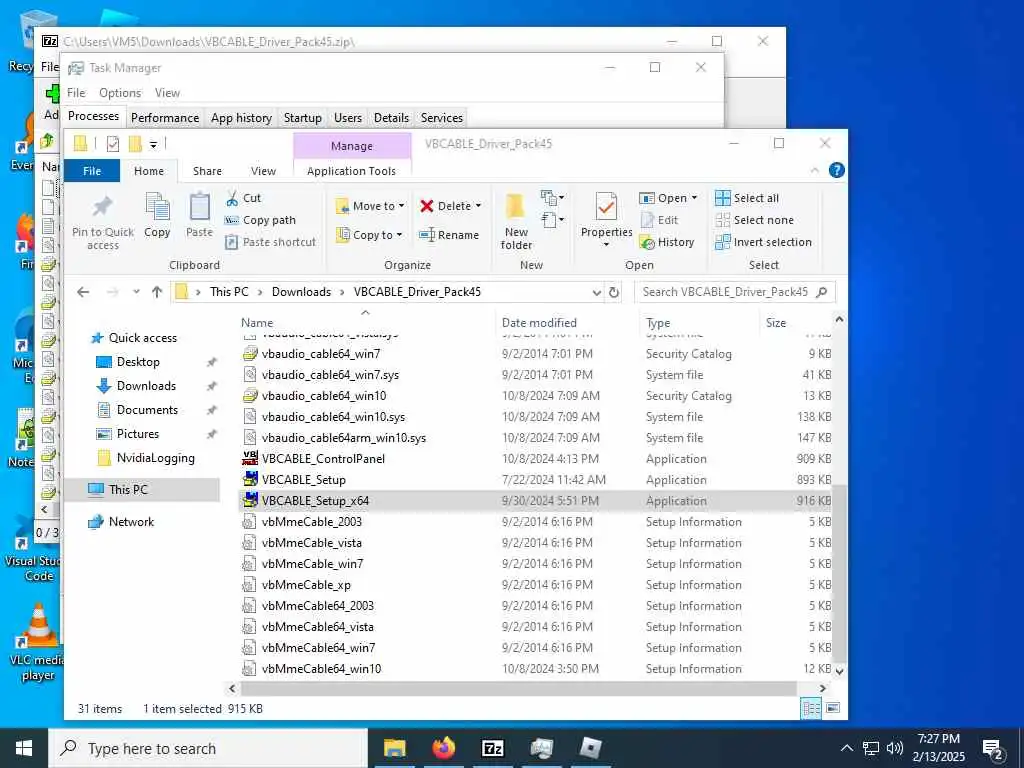Open Pictures in navigation pane
1024x768 pixels.
137,434
